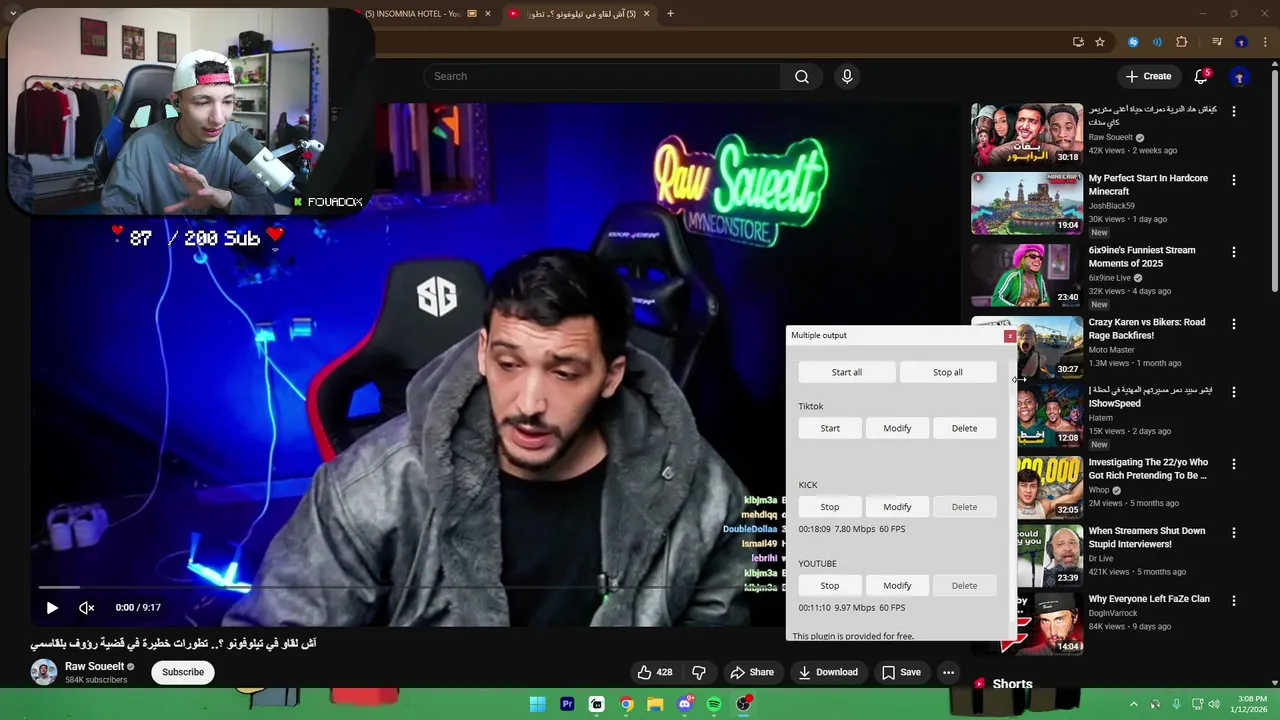Viewport: 1280px width, 720px height.
Task: Start the Tiktok output
Action: (x=830, y=428)
